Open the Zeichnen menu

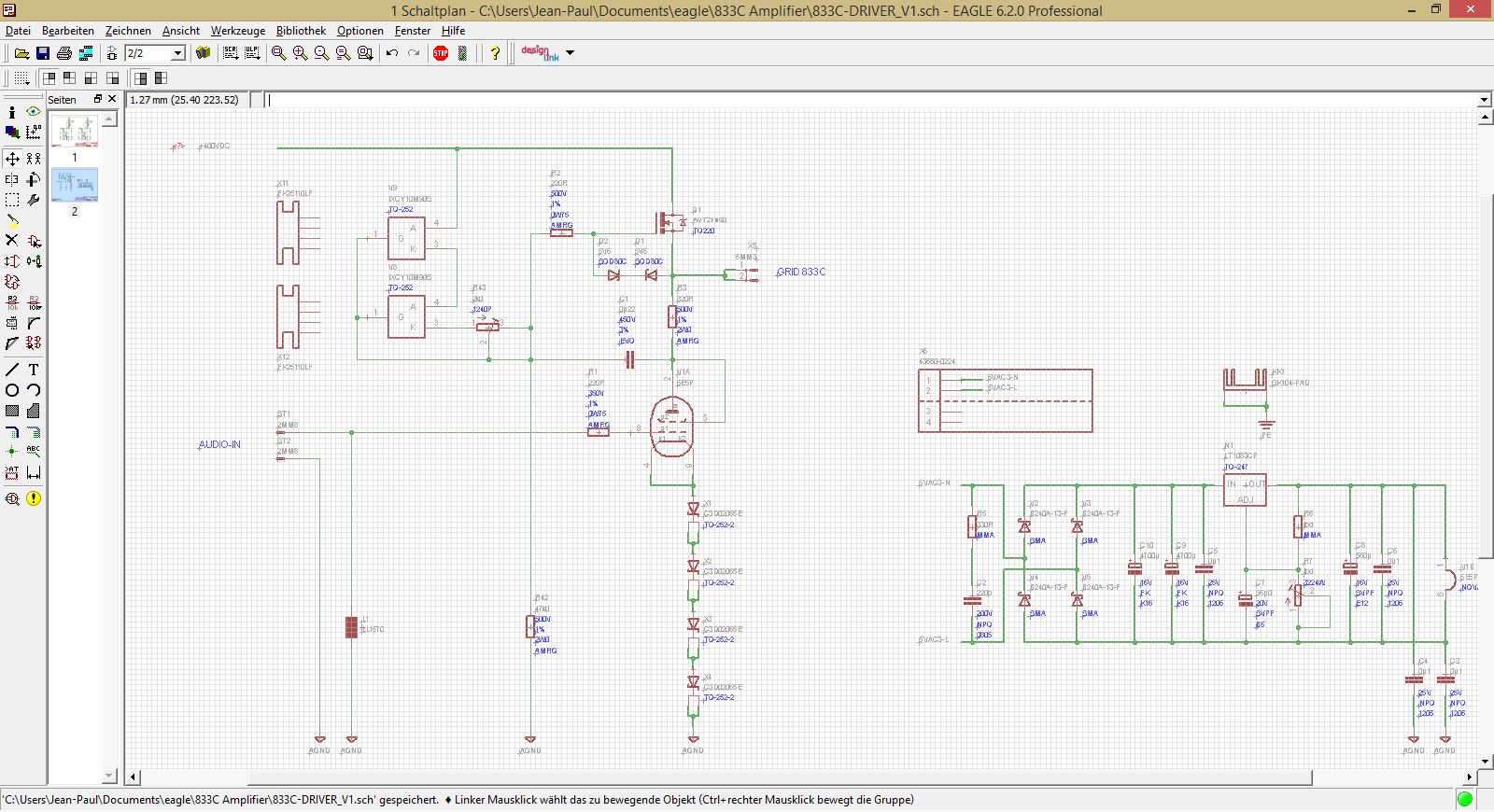(x=128, y=31)
